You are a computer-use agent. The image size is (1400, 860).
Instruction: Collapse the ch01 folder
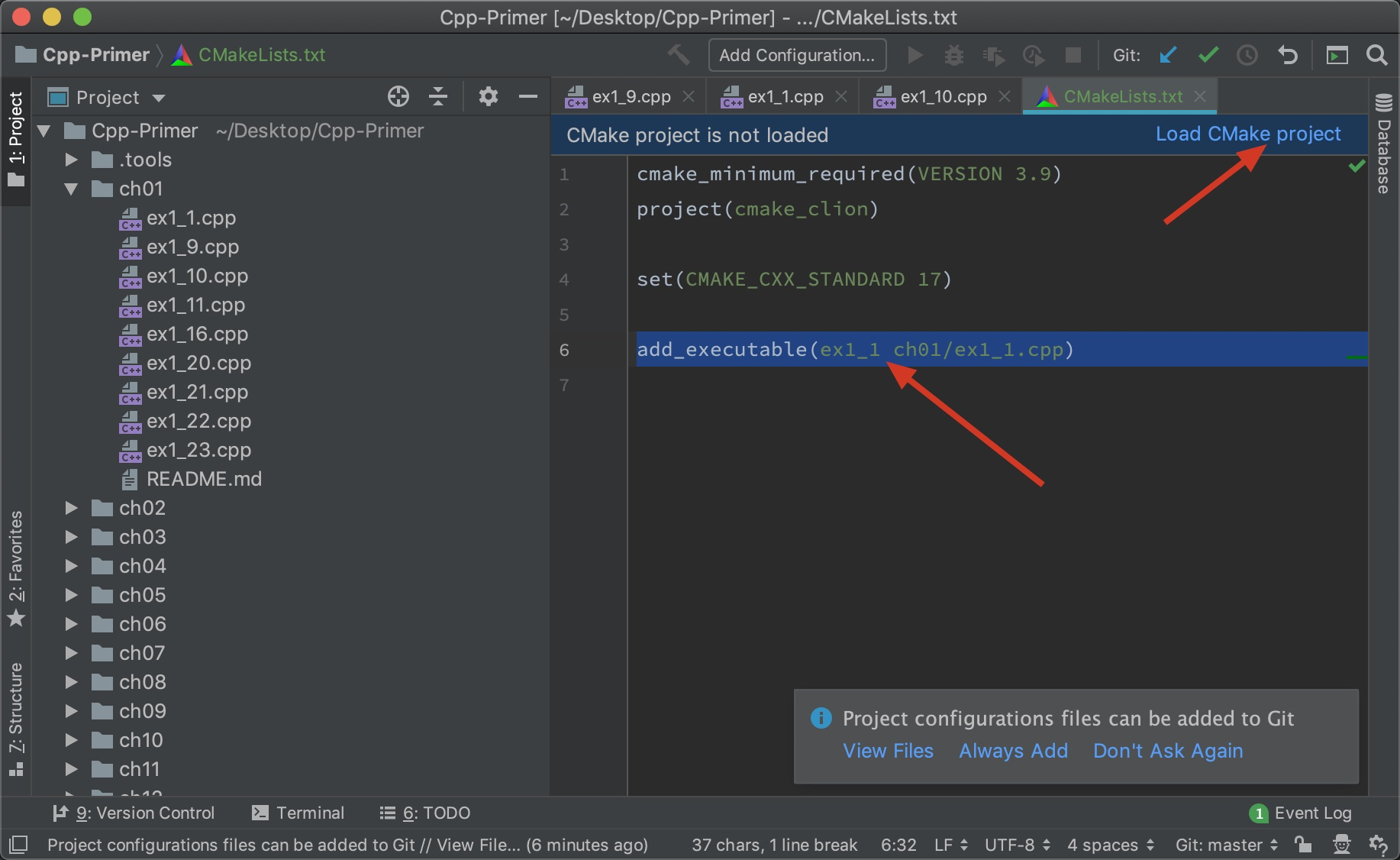[x=72, y=189]
